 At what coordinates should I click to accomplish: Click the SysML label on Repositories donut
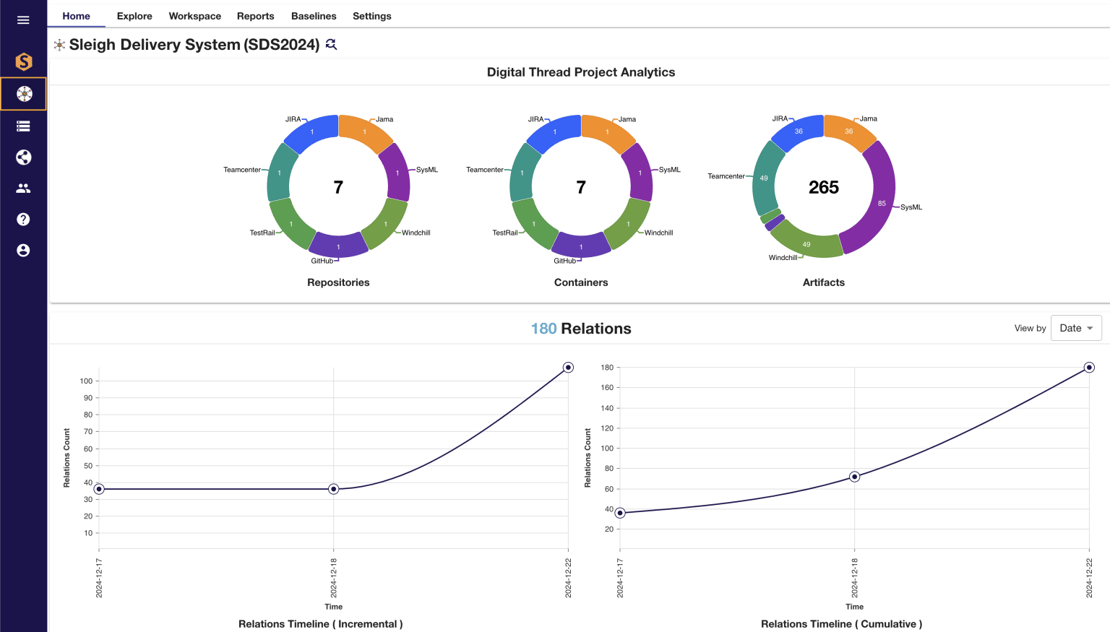point(427,170)
